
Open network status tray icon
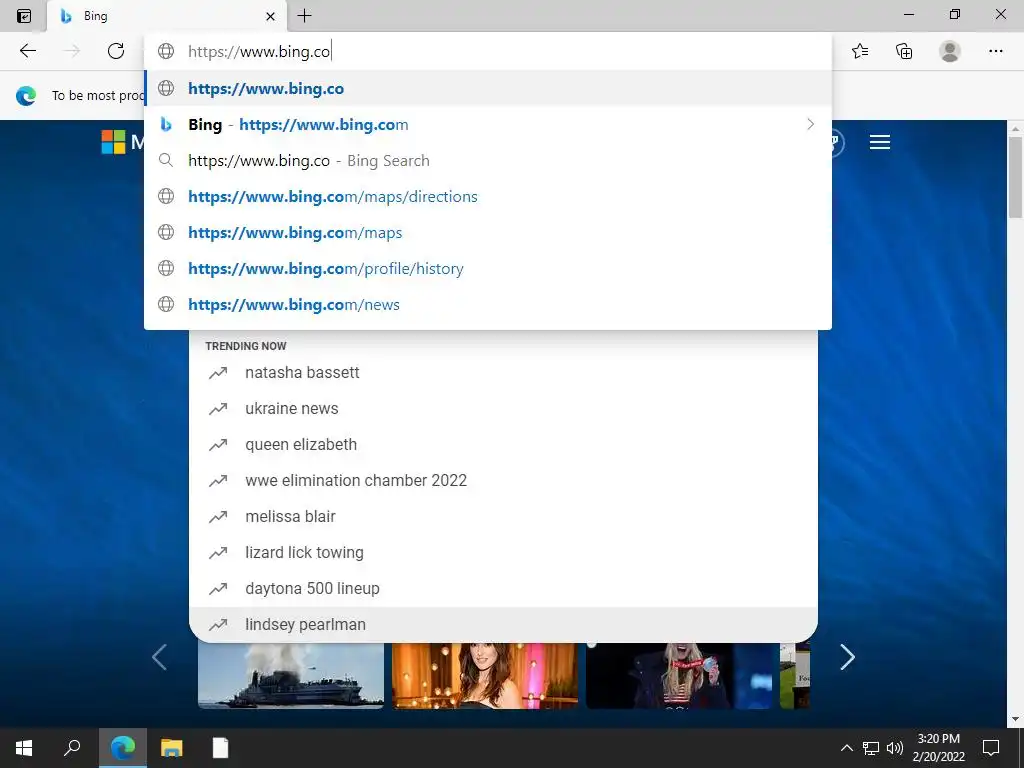(871, 748)
